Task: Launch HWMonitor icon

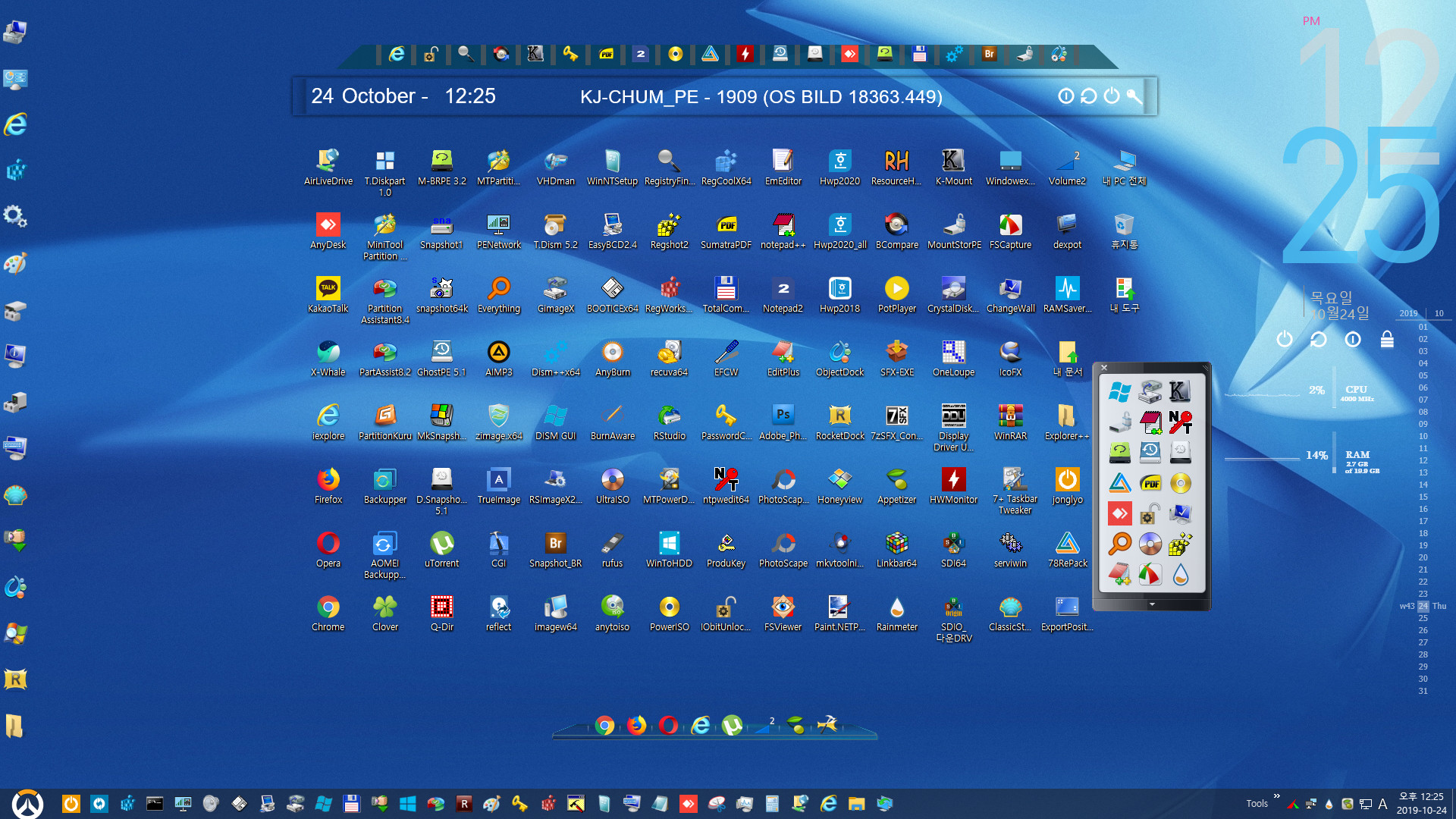Action: (953, 485)
